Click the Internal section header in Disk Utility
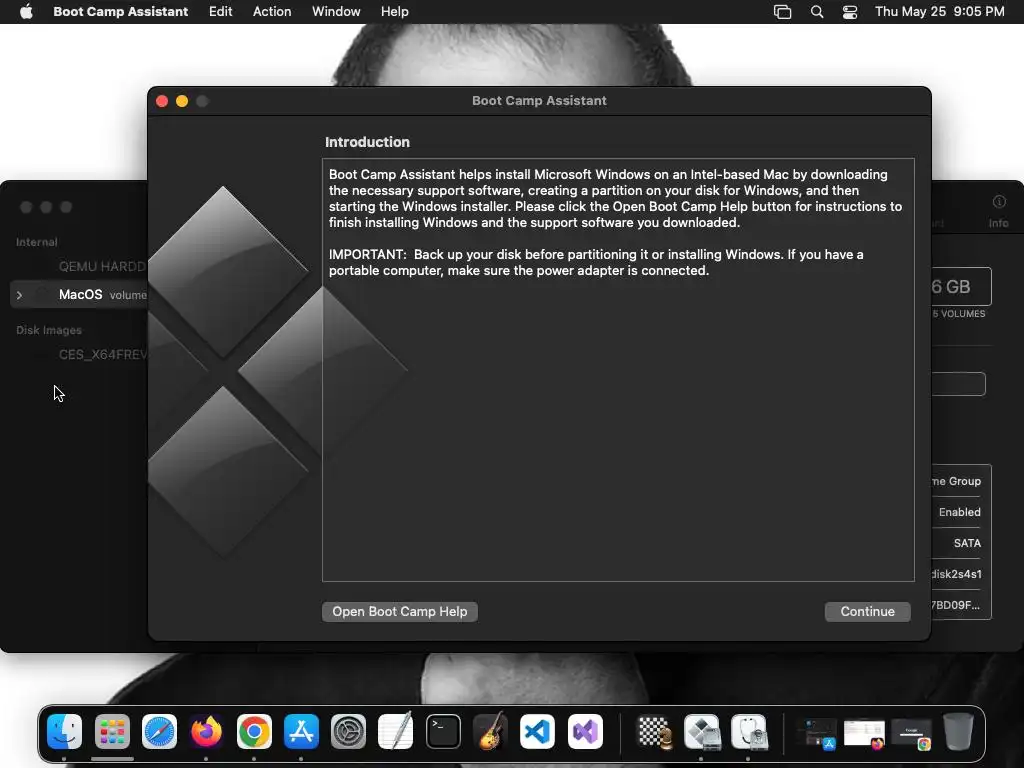This screenshot has width=1024, height=768. click(37, 242)
